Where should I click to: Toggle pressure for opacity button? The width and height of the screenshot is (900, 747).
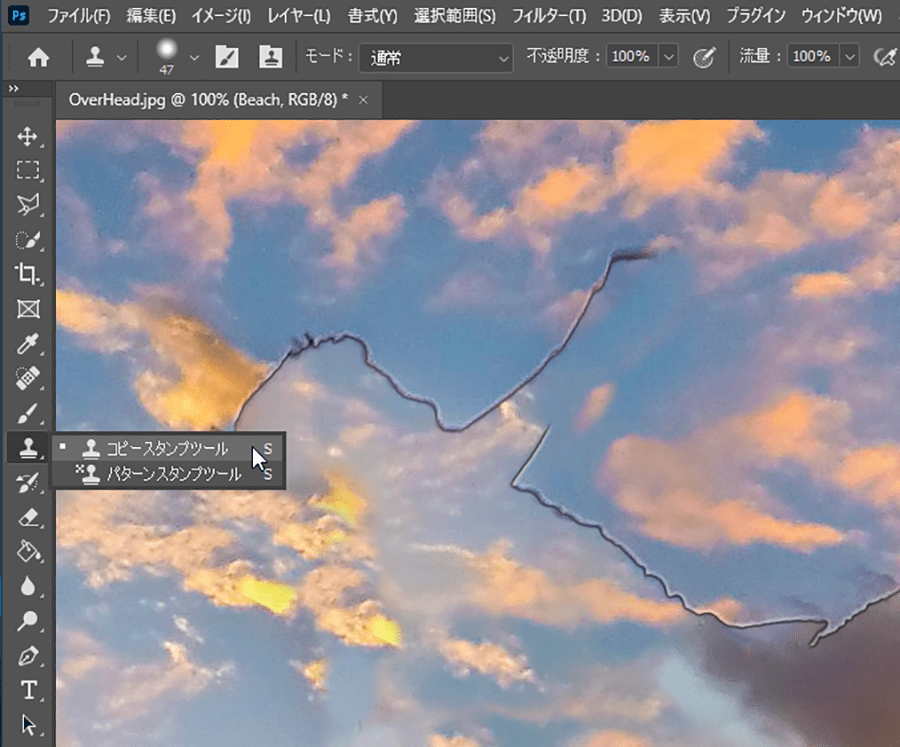click(x=704, y=58)
